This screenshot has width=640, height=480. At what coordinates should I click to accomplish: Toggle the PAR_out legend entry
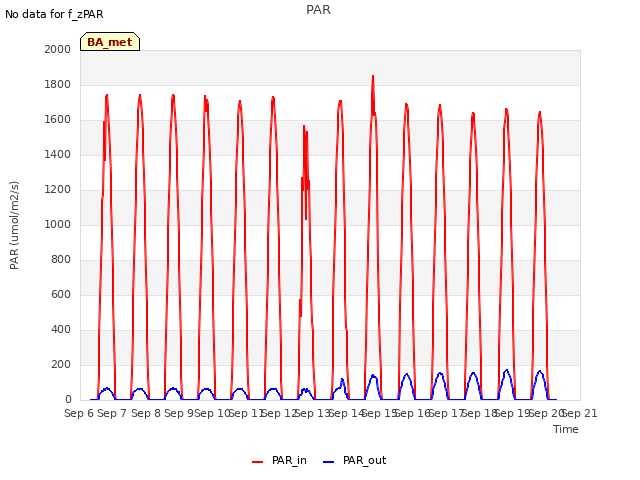[354, 460]
